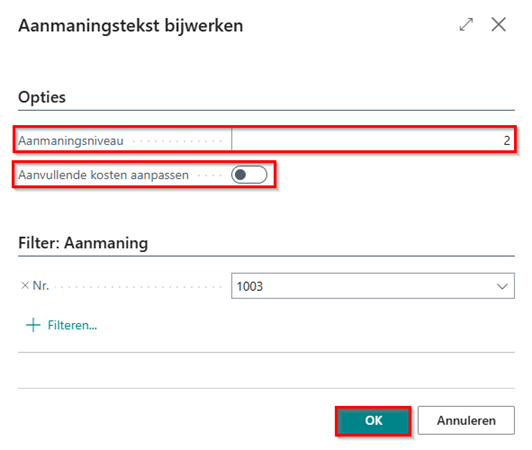The height and width of the screenshot is (450, 532).
Task: Collapse the Filter: Aanmaning section
Action: pyautogui.click(x=83, y=243)
